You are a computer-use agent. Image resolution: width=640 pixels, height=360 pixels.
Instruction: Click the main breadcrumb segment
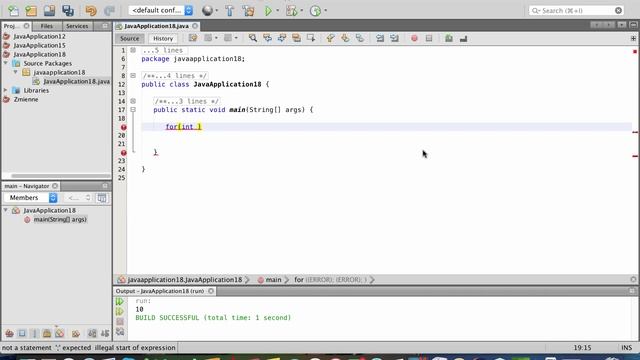tap(273, 280)
